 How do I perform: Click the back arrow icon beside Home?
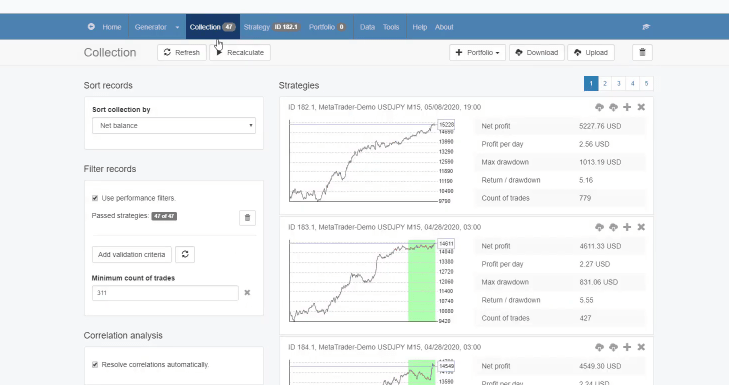coord(91,27)
